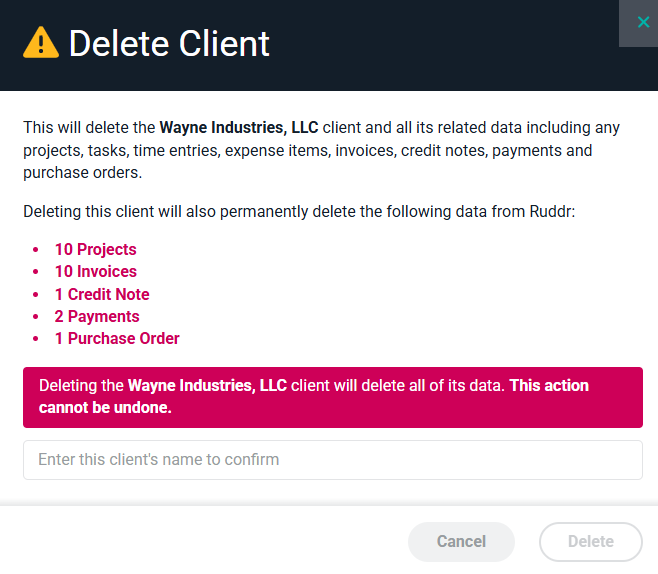
Task: Click the bullet beside 2 Payments
Action: coord(37,317)
